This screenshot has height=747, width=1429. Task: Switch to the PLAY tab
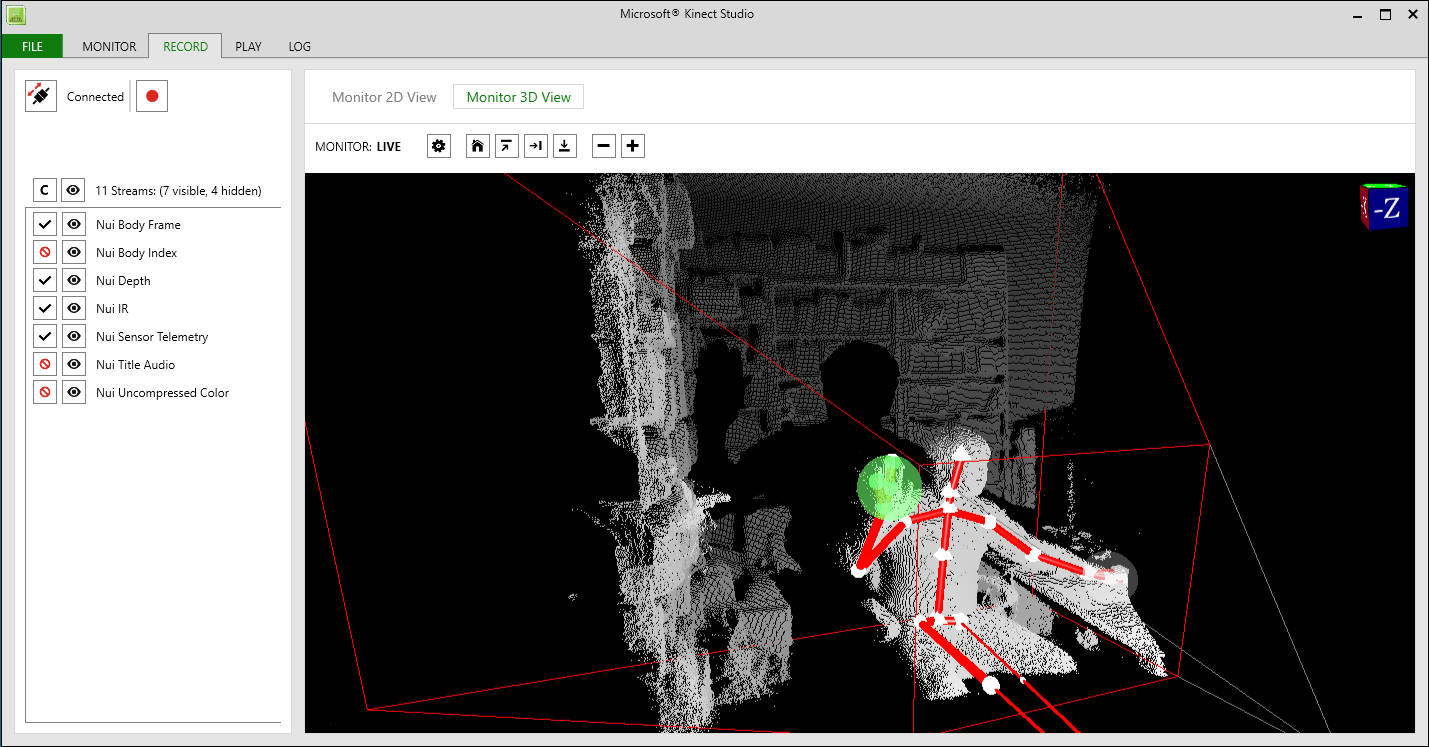(248, 46)
